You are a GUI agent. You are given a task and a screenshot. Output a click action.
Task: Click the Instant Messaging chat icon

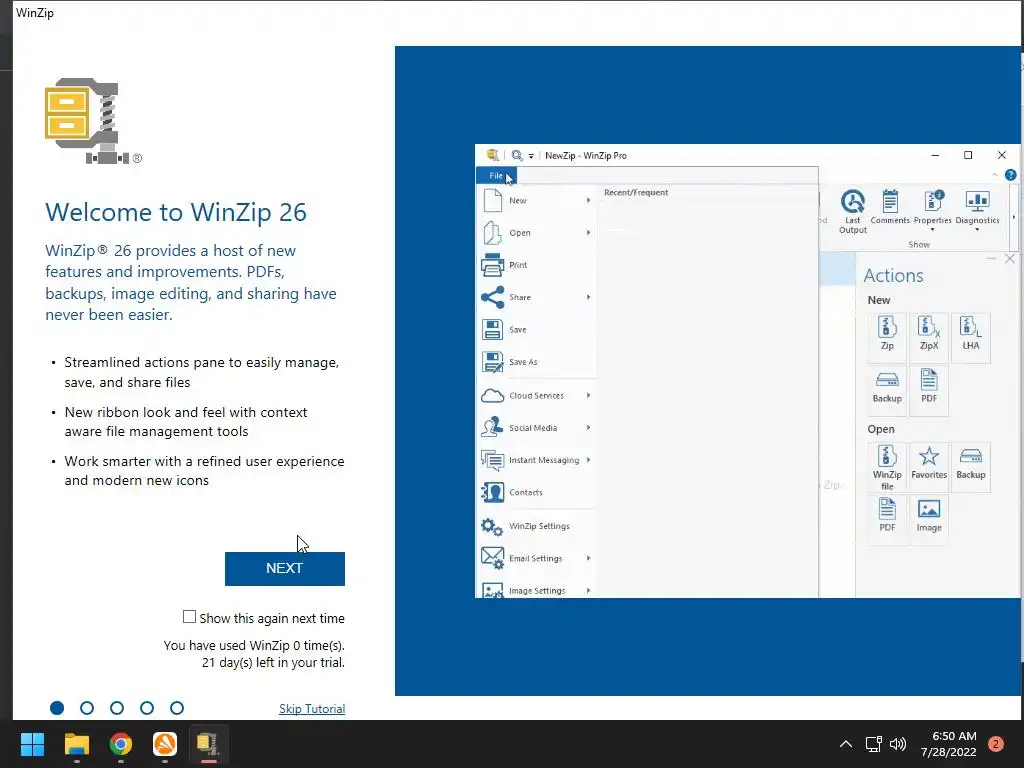[x=492, y=460]
